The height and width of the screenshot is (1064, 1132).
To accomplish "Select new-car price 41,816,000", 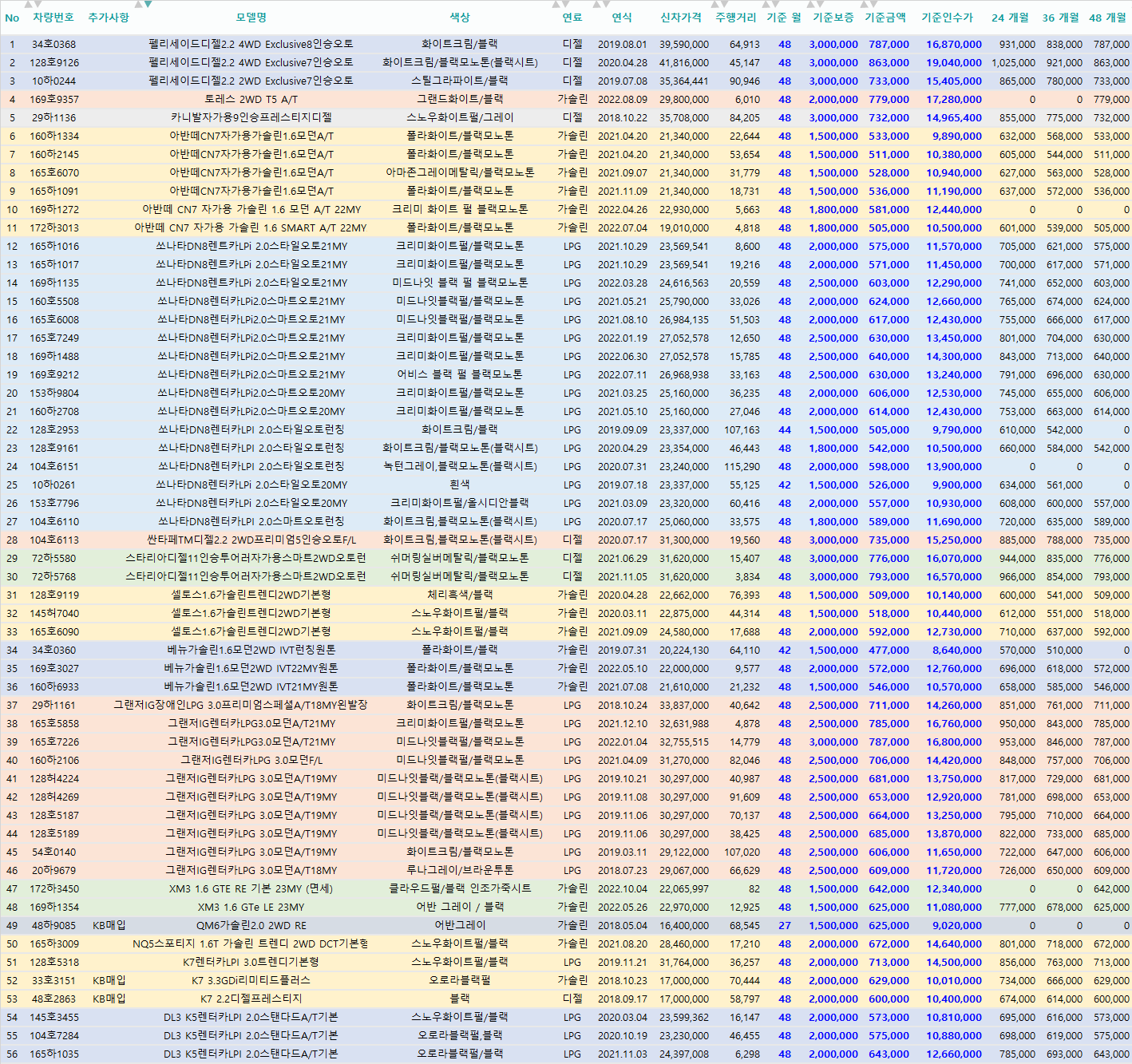I will pos(684,63).
